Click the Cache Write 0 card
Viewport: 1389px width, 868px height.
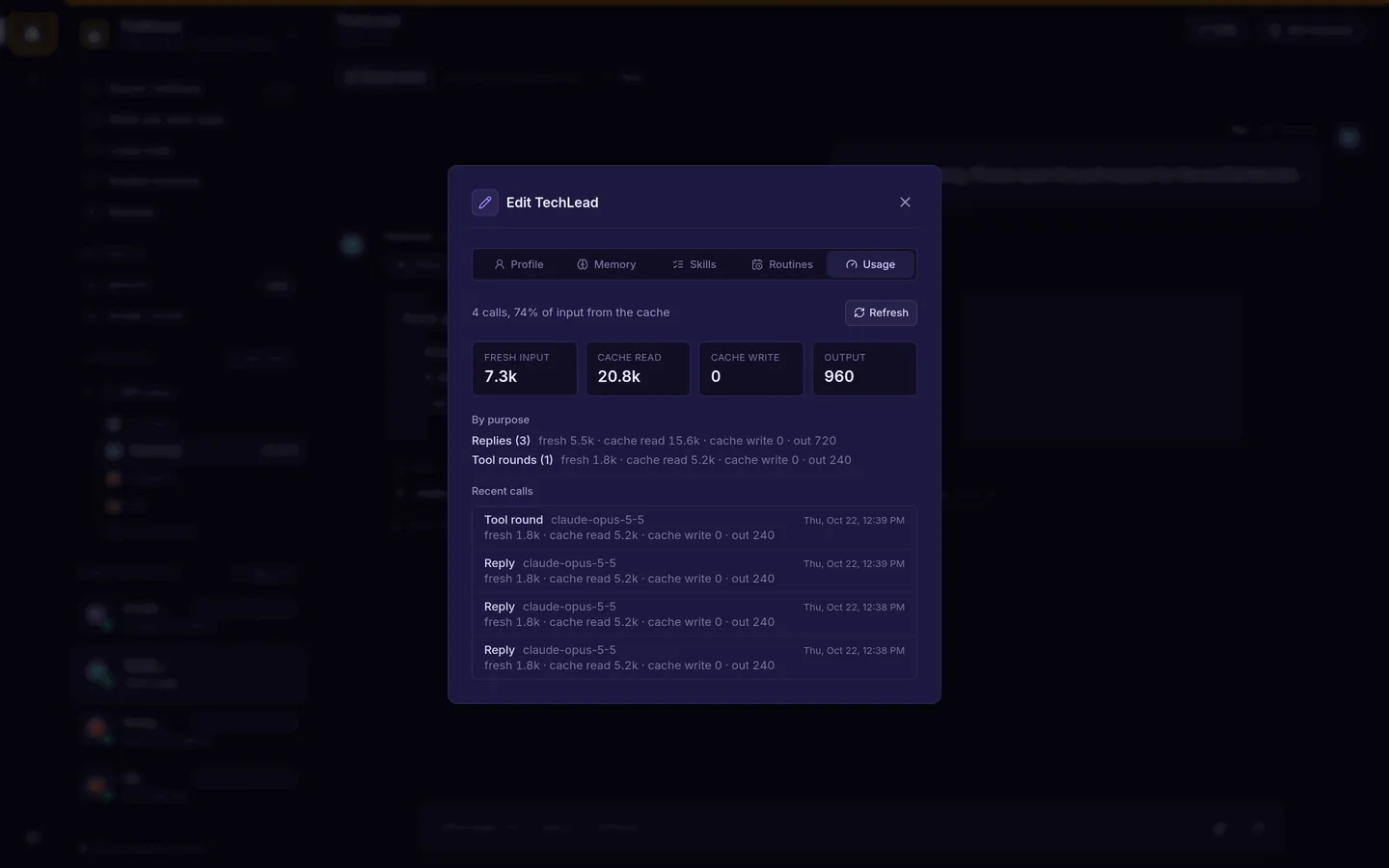coord(751,368)
